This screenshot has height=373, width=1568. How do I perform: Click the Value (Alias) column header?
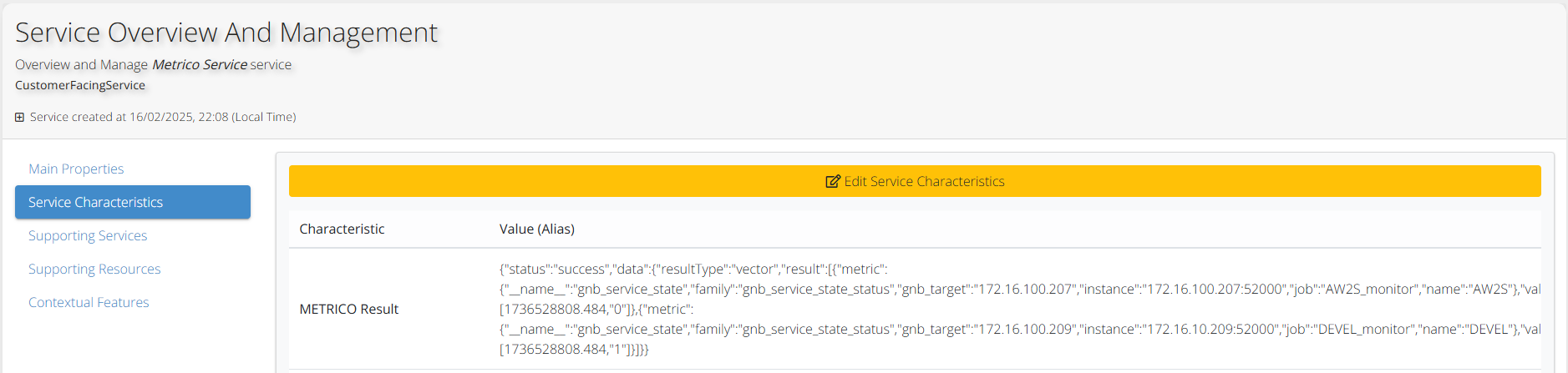pyautogui.click(x=536, y=229)
